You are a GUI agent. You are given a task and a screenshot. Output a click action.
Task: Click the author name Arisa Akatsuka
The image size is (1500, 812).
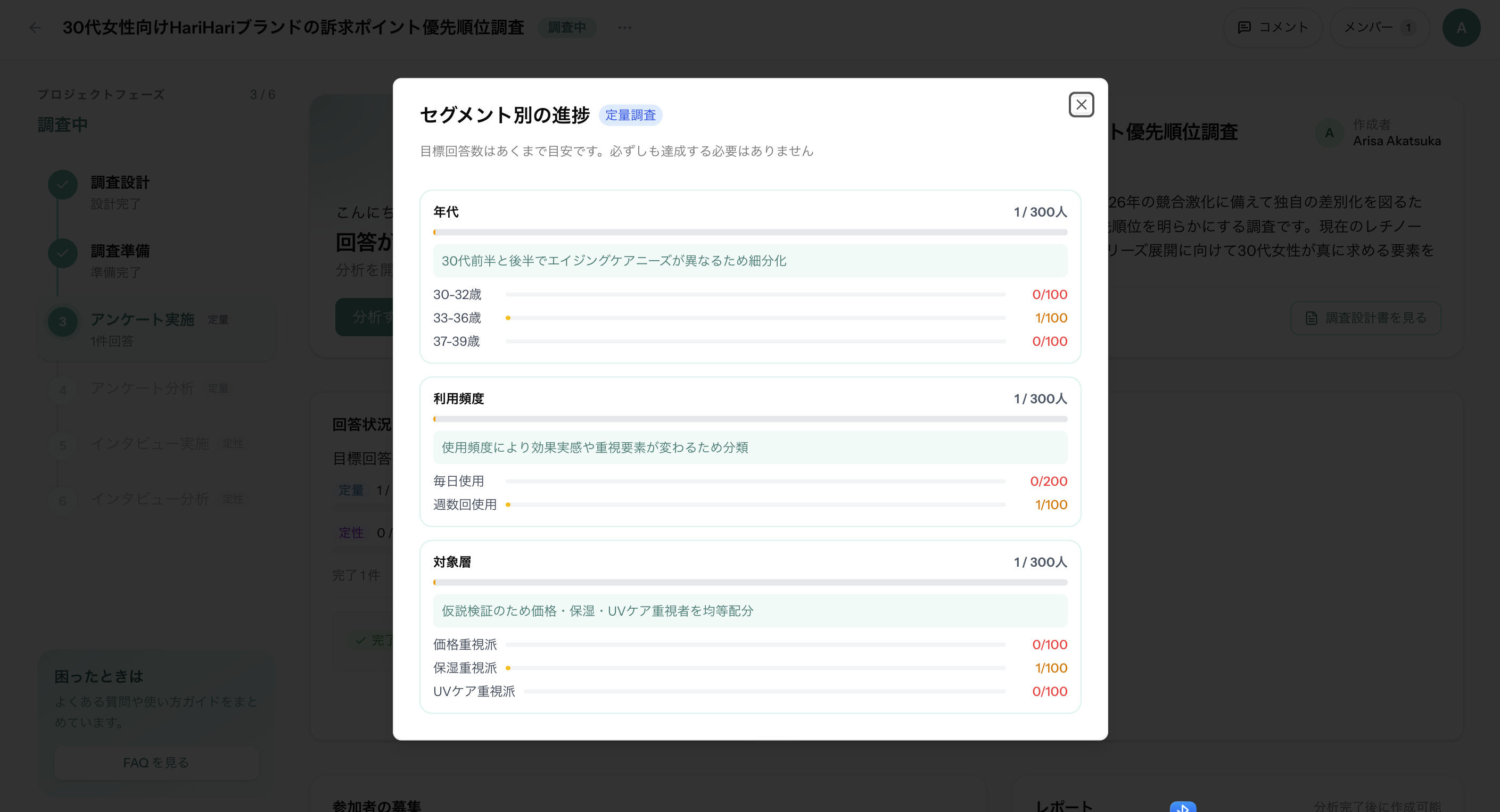click(1396, 141)
